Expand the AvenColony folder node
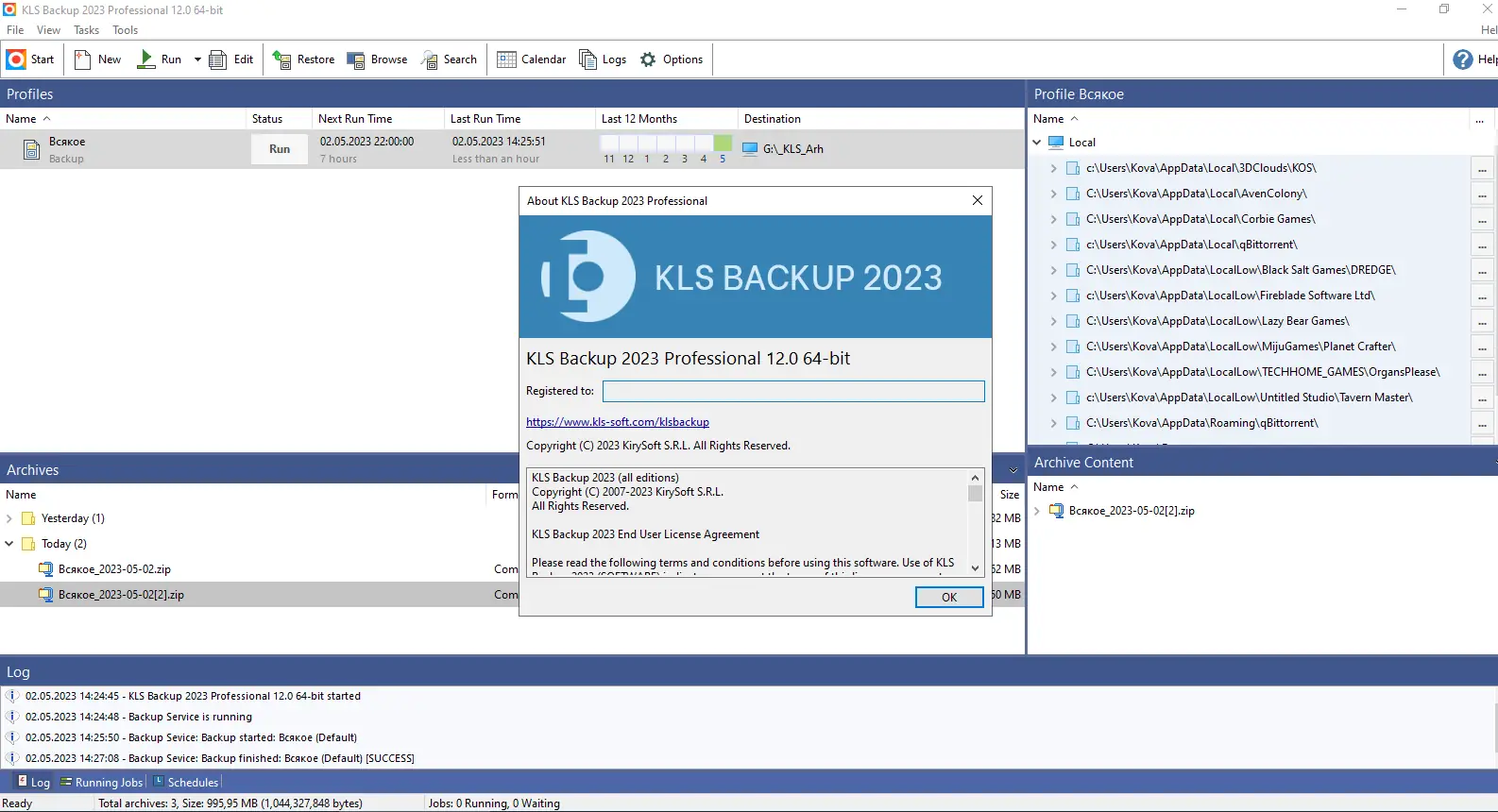This screenshot has width=1498, height=812. 1054,194
